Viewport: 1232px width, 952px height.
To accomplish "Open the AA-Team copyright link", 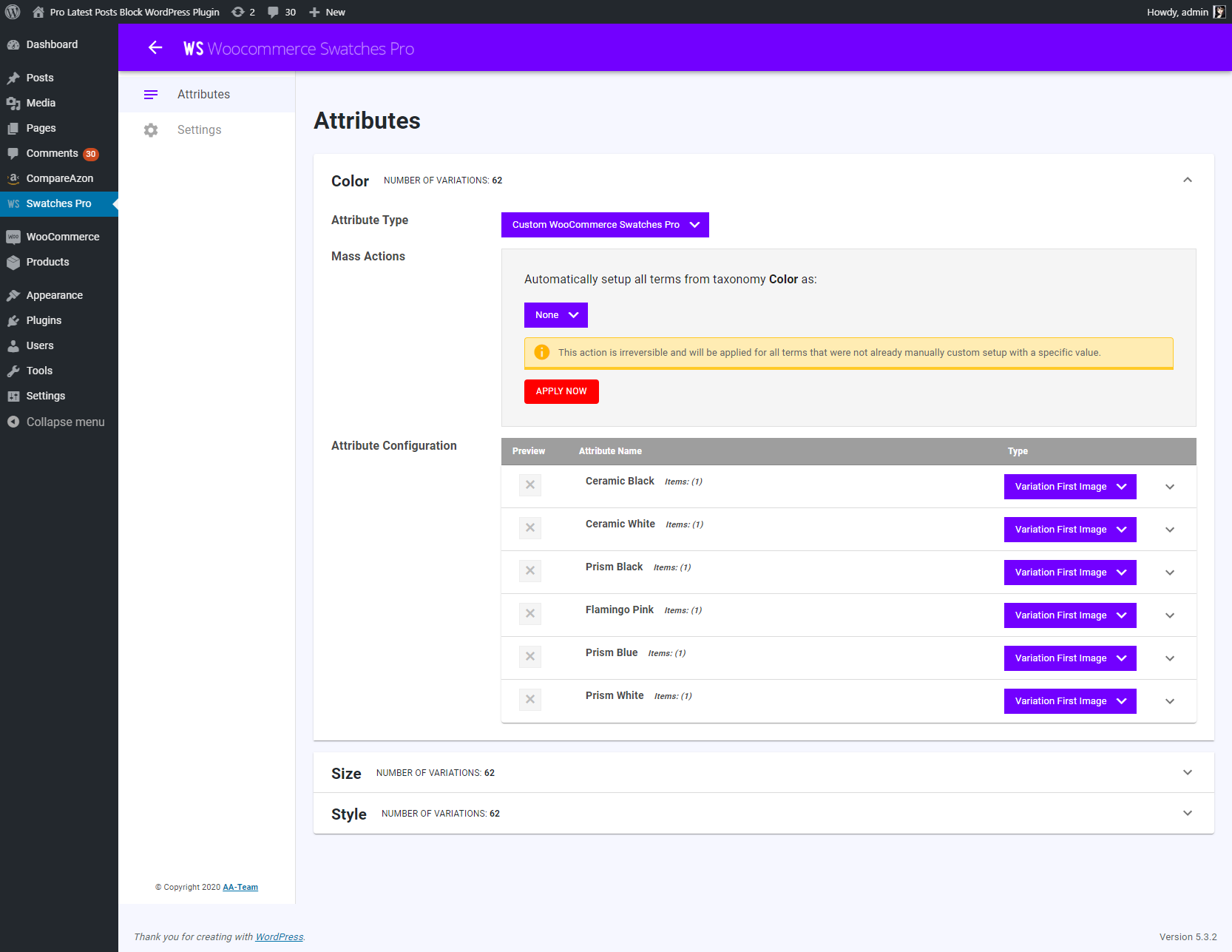I will pyautogui.click(x=240, y=887).
